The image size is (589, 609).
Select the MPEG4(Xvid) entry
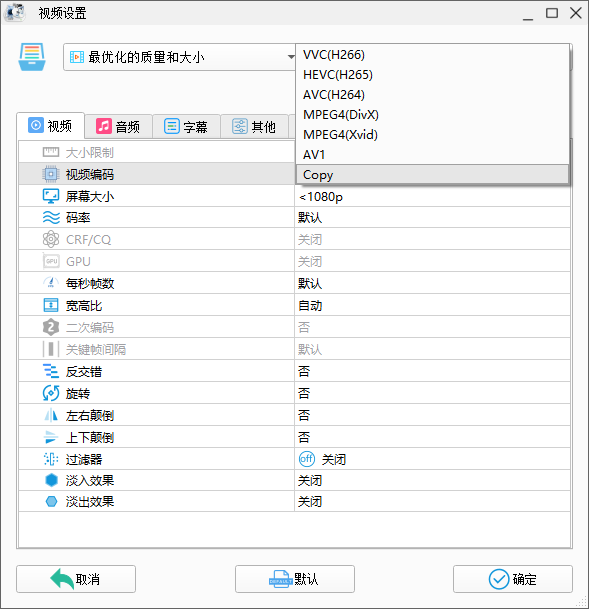coord(432,135)
